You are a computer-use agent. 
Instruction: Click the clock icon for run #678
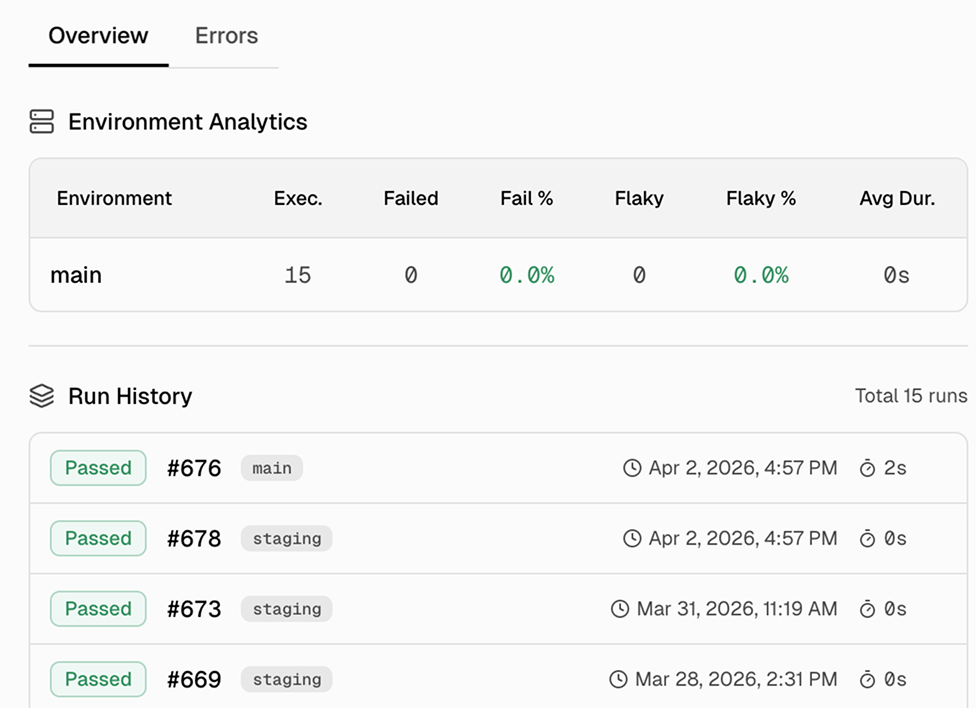(x=632, y=538)
